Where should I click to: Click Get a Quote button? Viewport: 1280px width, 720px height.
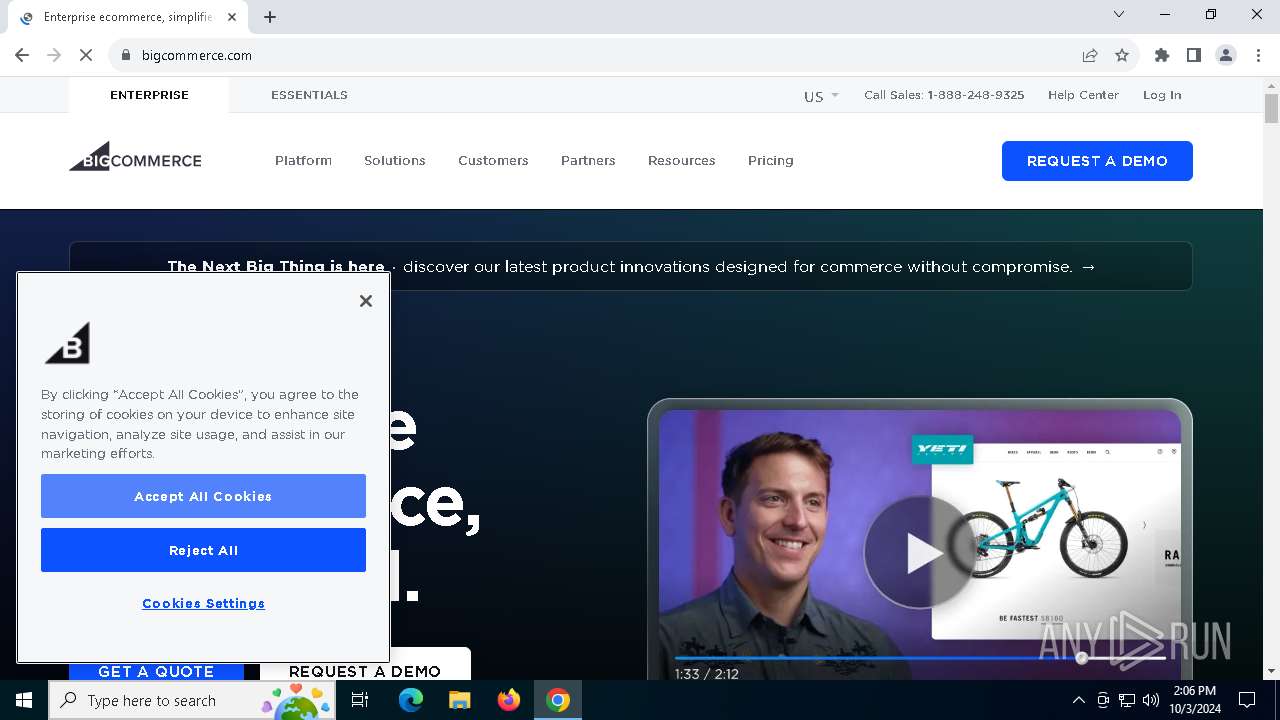tap(156, 670)
